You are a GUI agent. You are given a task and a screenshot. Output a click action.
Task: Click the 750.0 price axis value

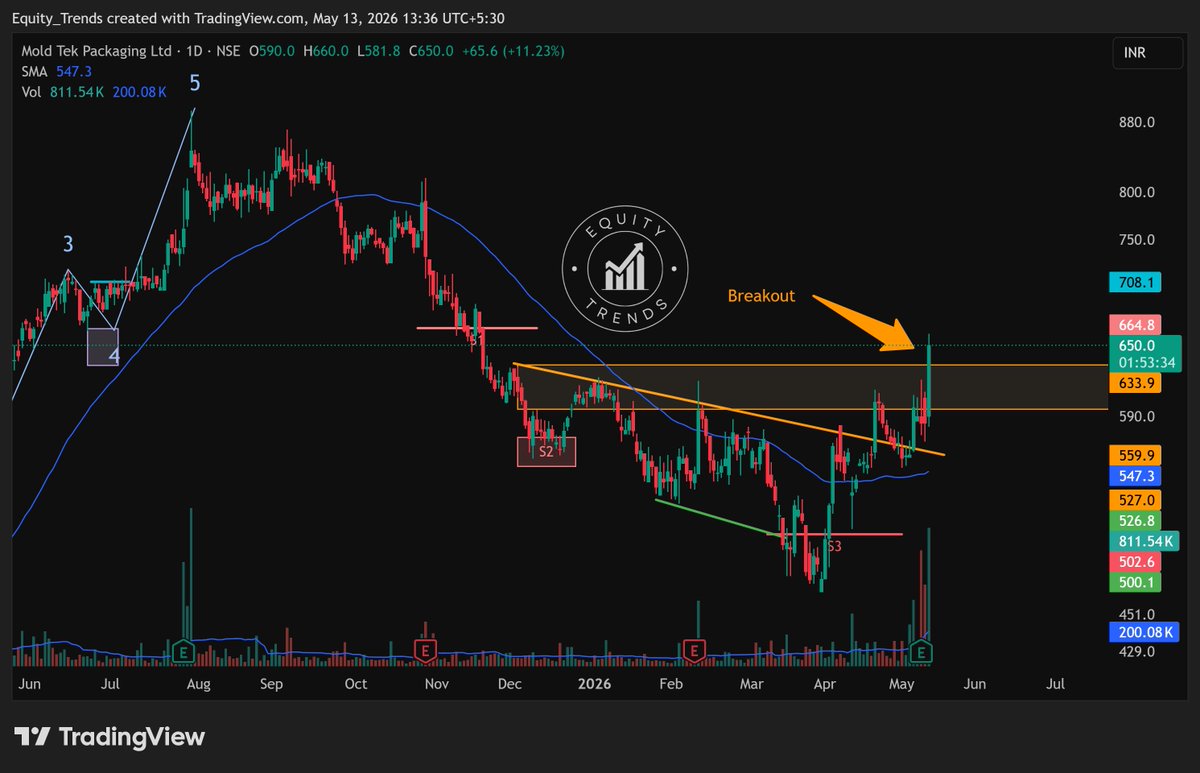1138,240
